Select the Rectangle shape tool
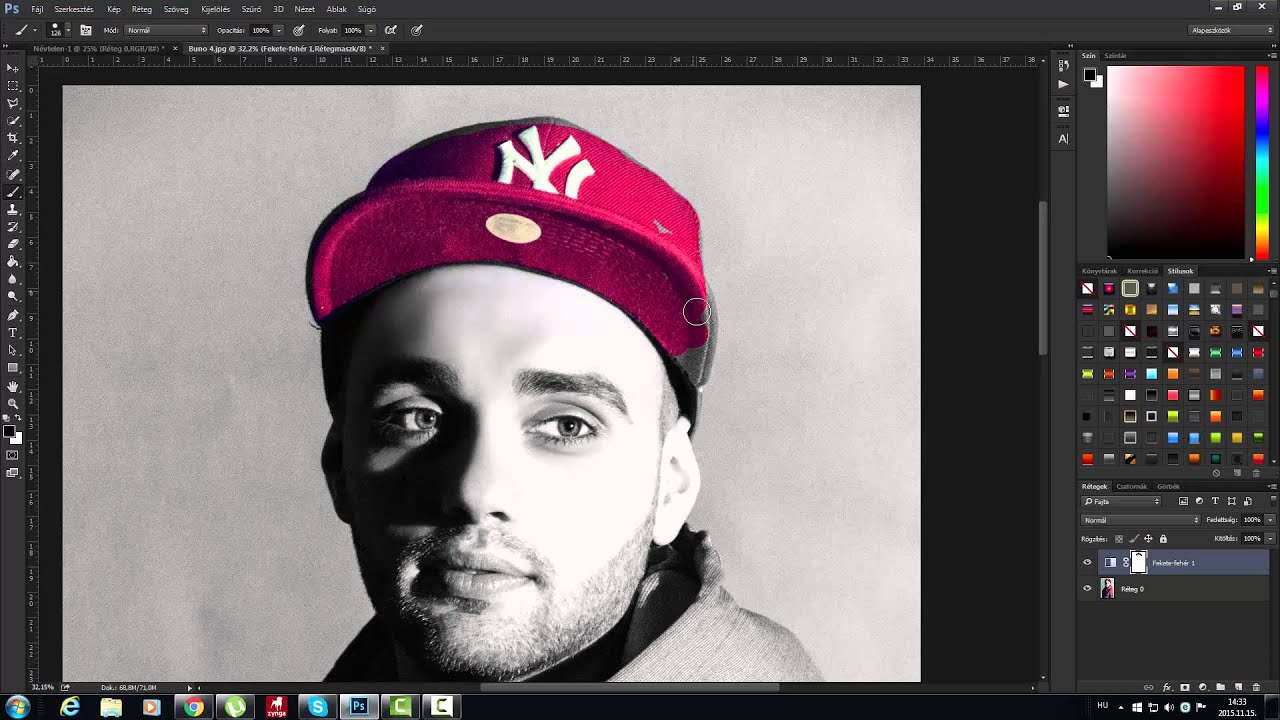The width and height of the screenshot is (1280, 720). click(13, 368)
